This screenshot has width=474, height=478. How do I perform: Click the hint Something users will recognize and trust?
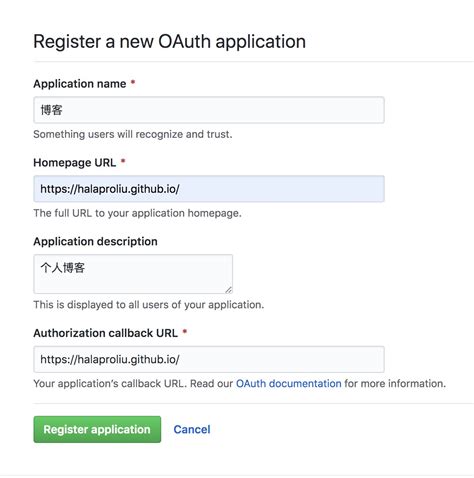(133, 134)
